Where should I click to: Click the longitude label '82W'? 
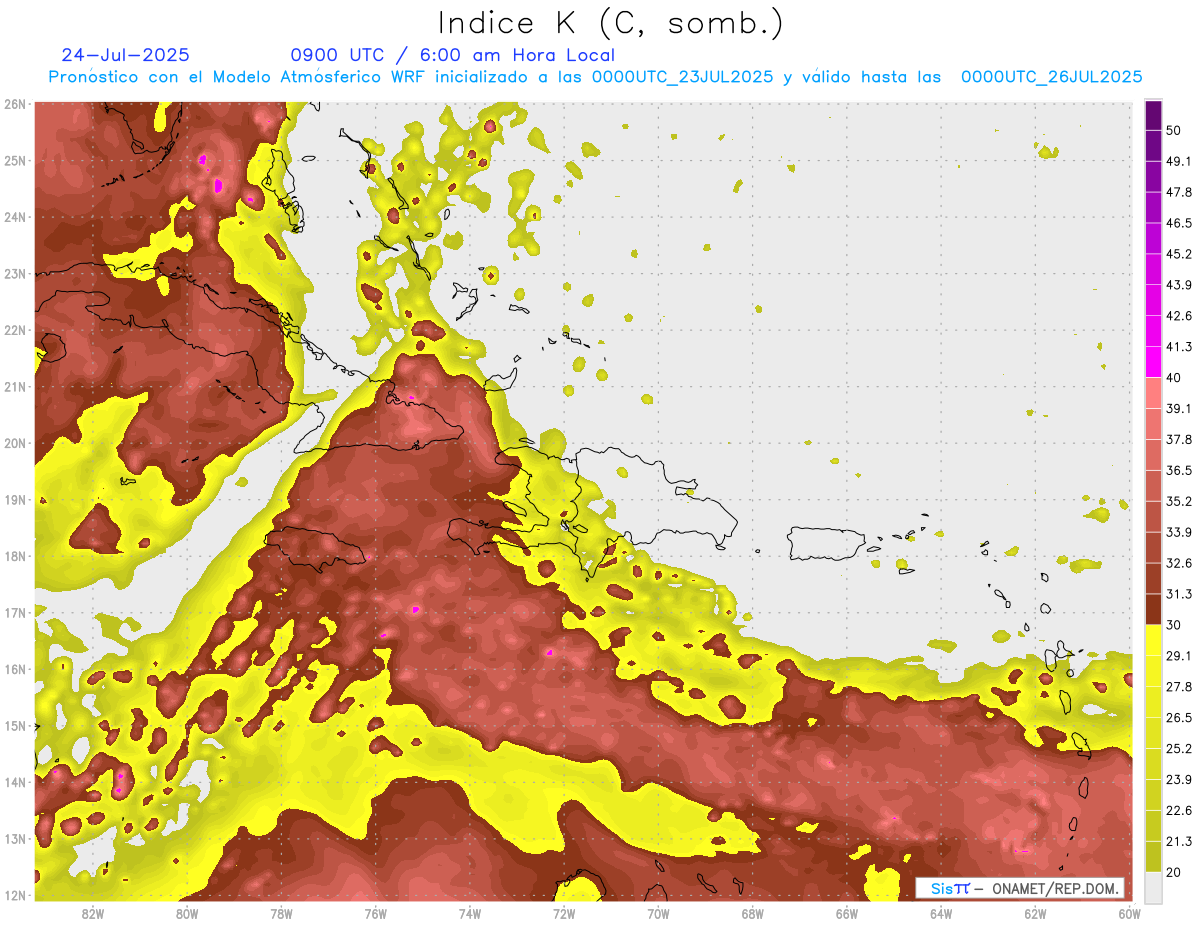click(93, 914)
